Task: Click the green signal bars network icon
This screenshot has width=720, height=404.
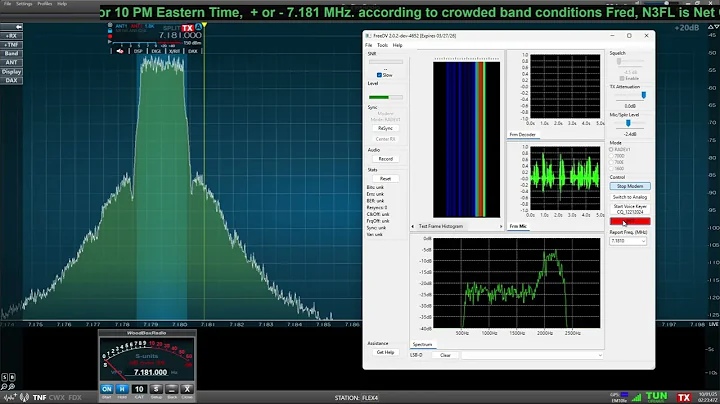Action: click(x=636, y=398)
